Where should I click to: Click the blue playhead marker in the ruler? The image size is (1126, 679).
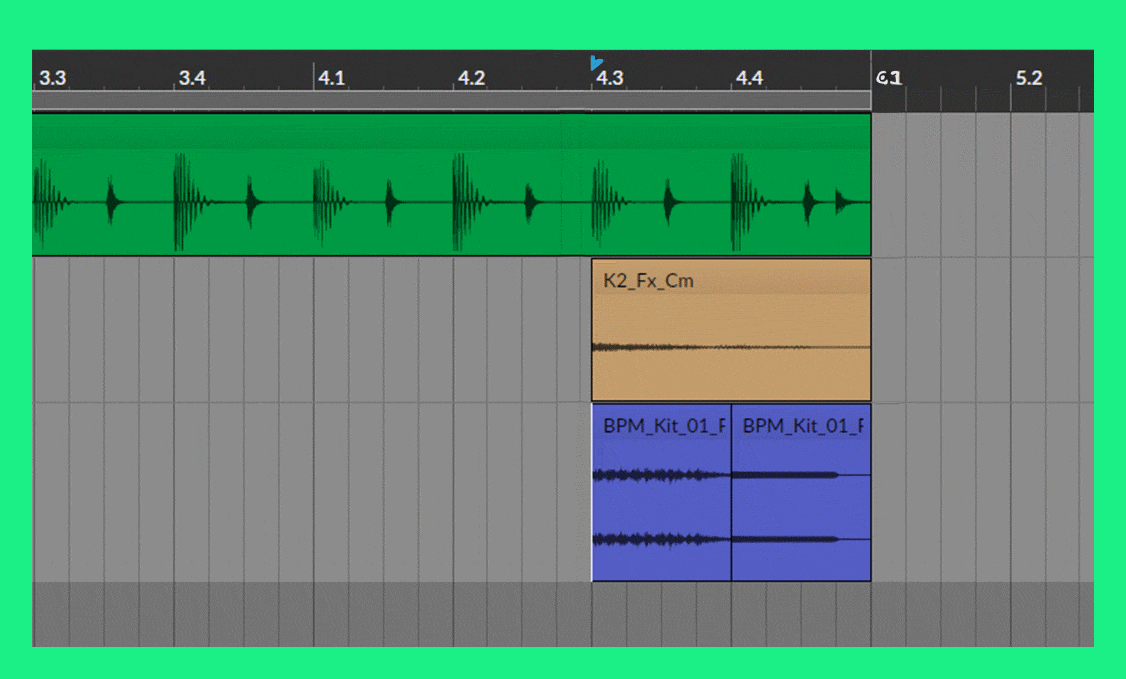pos(596,62)
